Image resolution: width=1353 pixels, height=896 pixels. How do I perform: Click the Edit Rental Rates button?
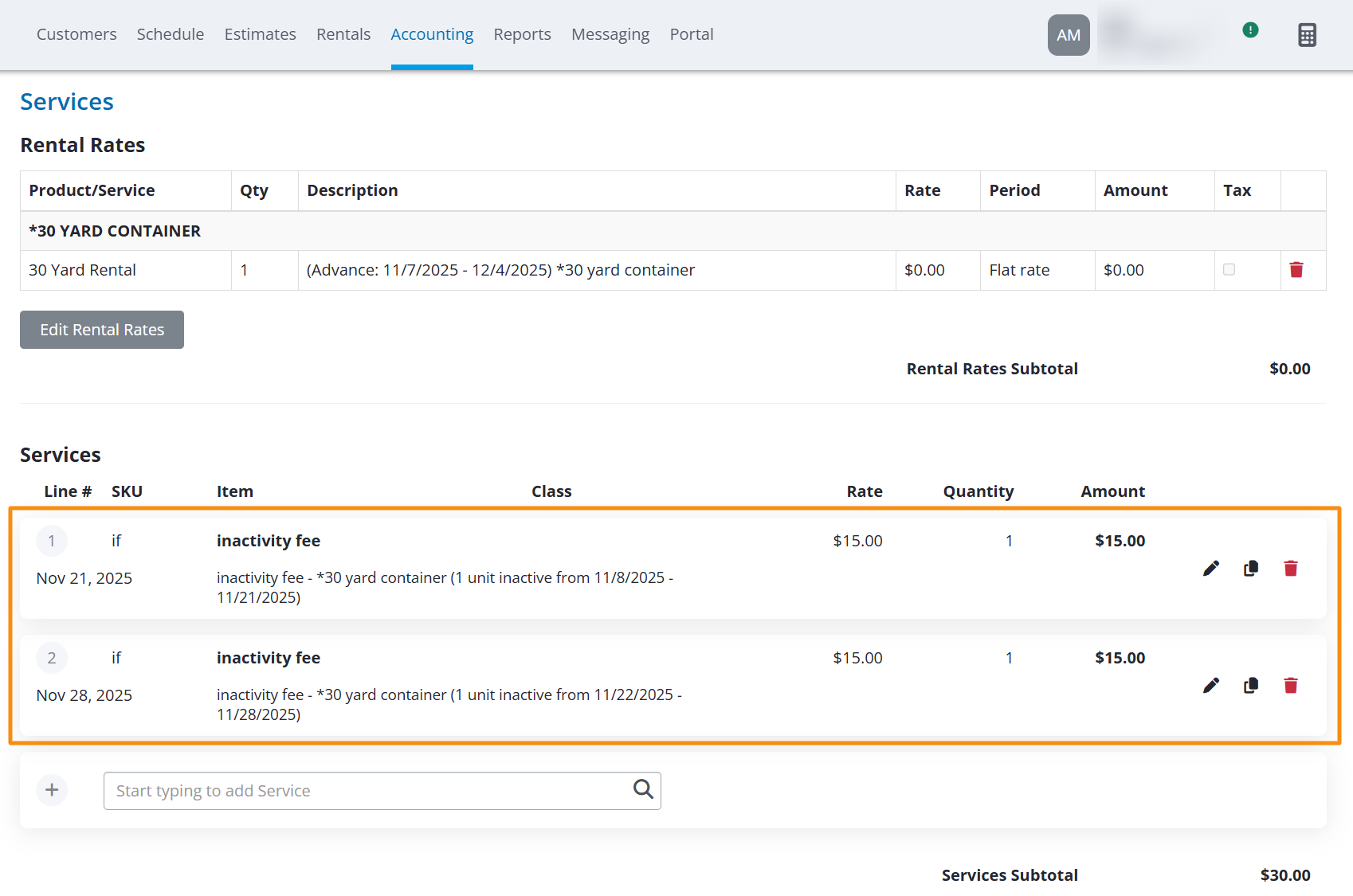[x=102, y=330]
